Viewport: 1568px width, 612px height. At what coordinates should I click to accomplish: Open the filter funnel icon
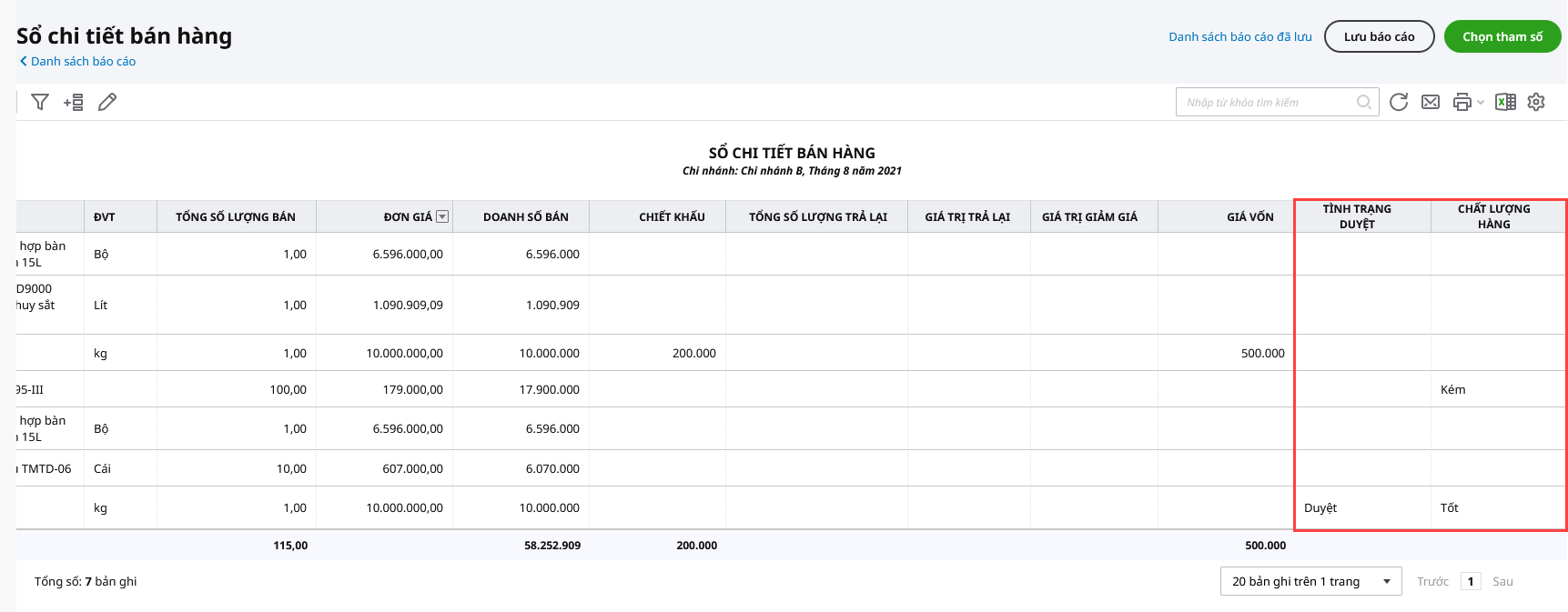[x=40, y=102]
